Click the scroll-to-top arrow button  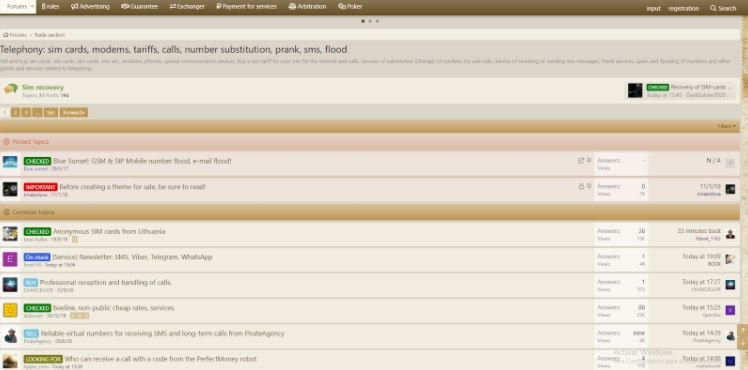tap(743, 330)
